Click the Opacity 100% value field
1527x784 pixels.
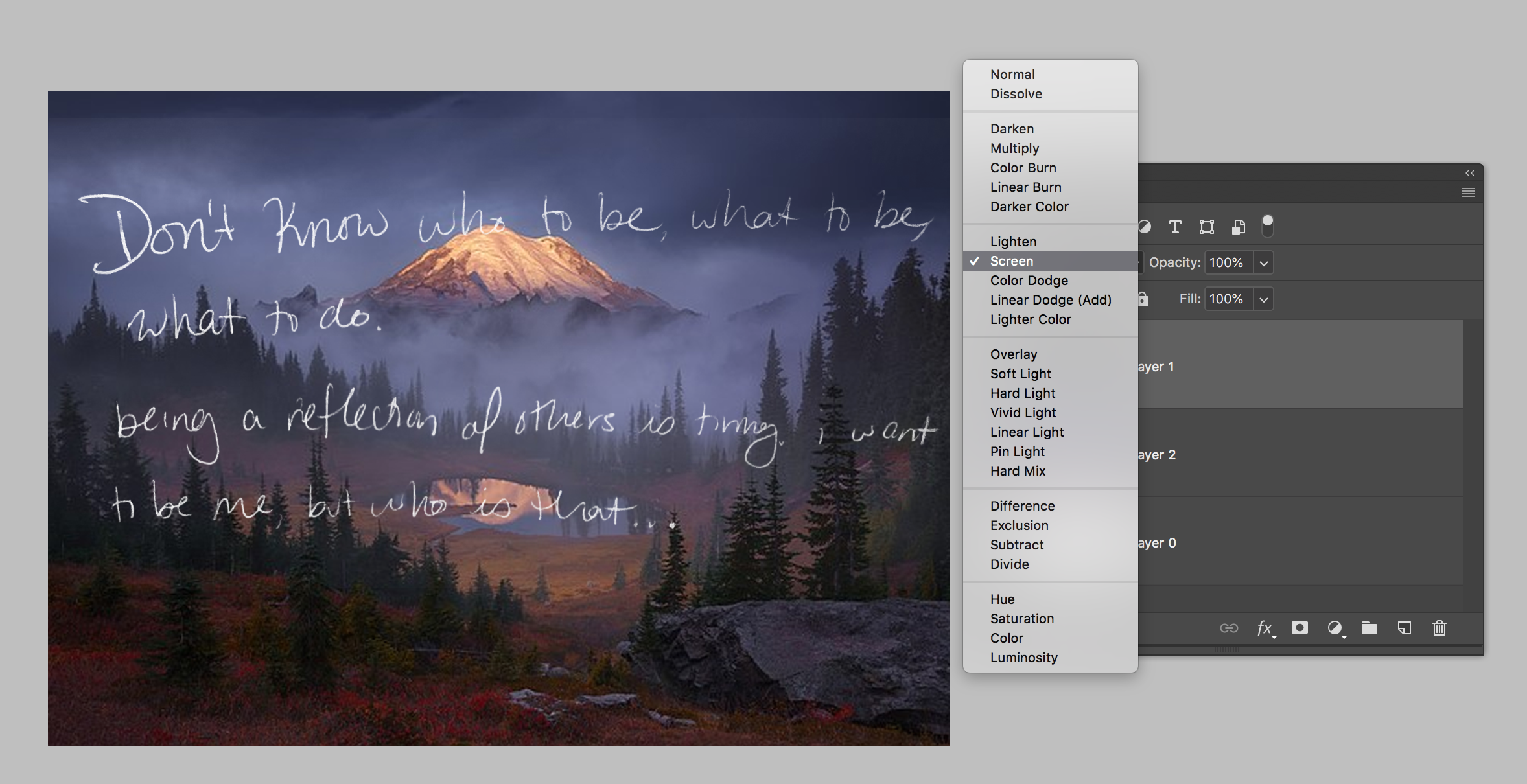[1228, 263]
